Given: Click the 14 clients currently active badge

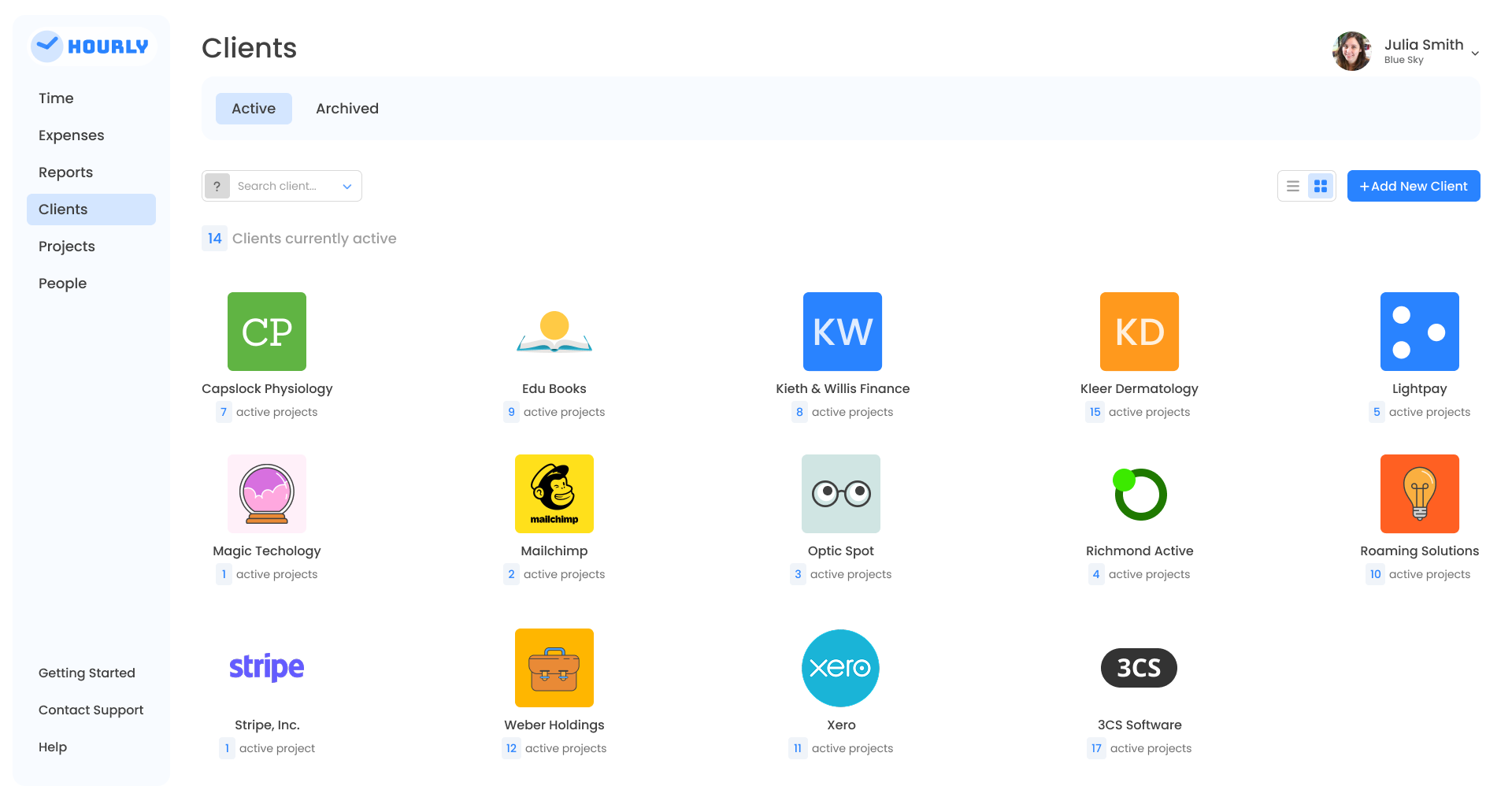Looking at the screenshot, I should tap(214, 239).
